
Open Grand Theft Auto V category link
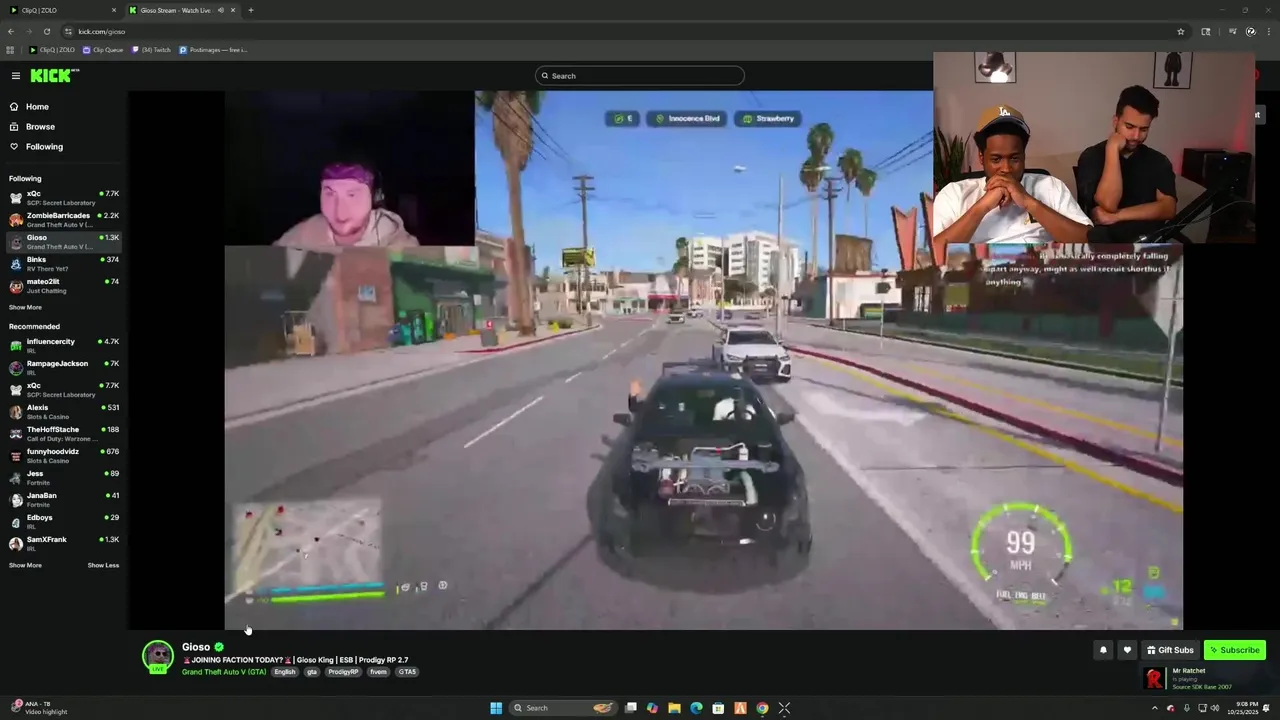(224, 672)
